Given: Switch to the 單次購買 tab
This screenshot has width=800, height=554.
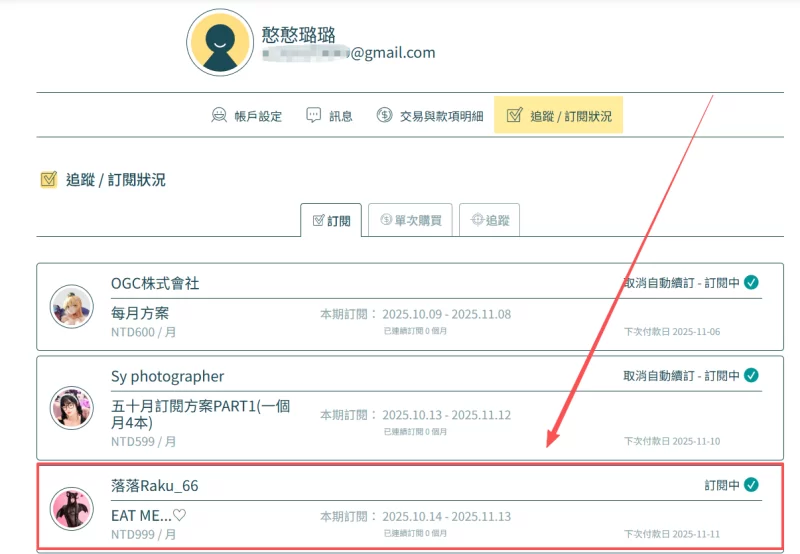Looking at the screenshot, I should coord(411,221).
